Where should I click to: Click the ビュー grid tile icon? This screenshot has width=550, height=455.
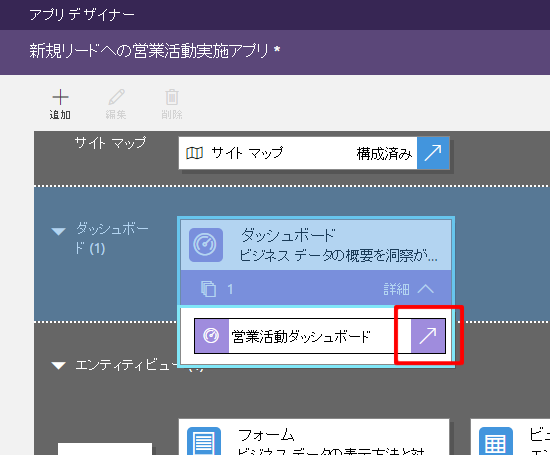pyautogui.click(x=496, y=441)
